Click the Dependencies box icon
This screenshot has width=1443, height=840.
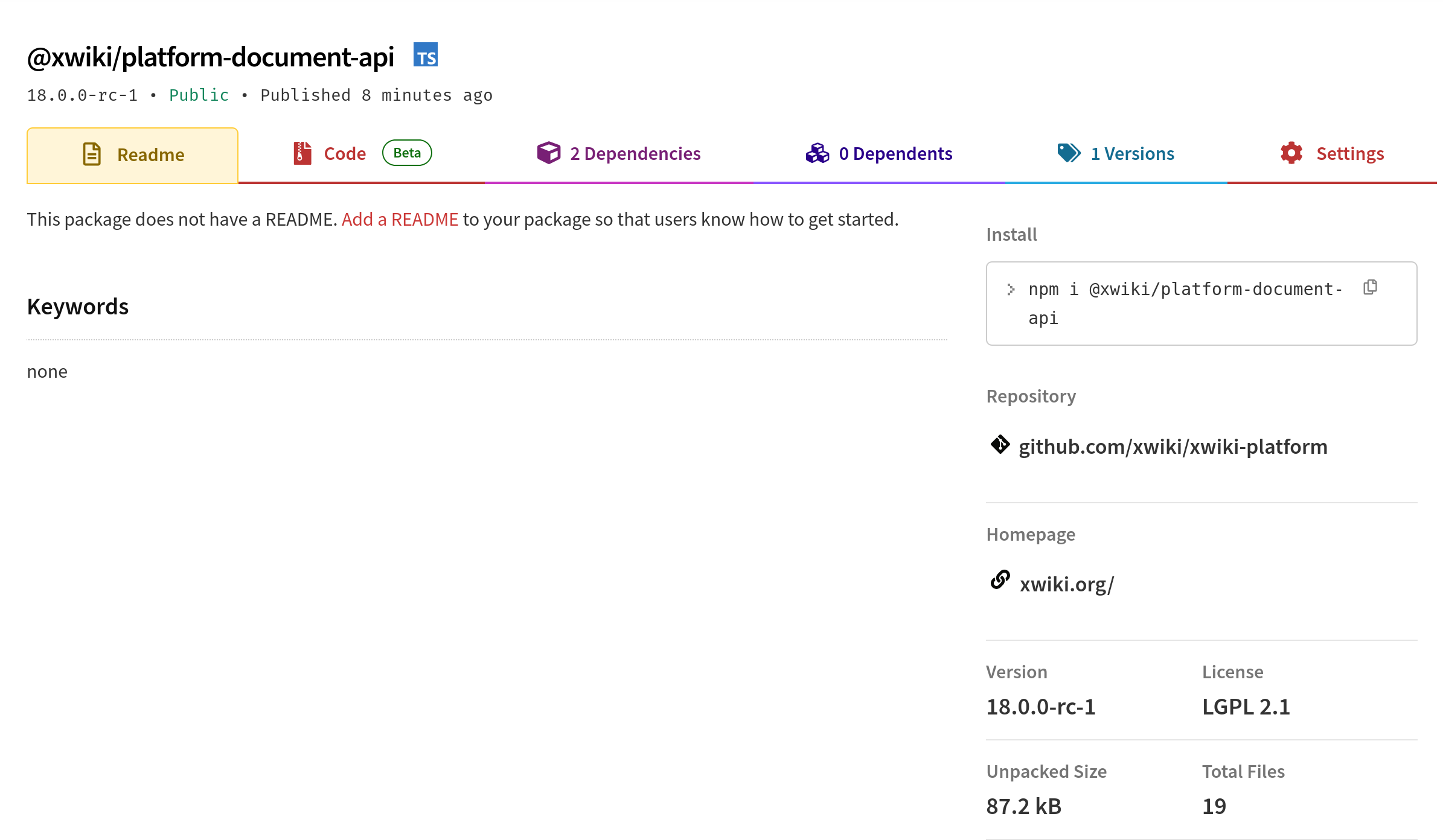(548, 153)
